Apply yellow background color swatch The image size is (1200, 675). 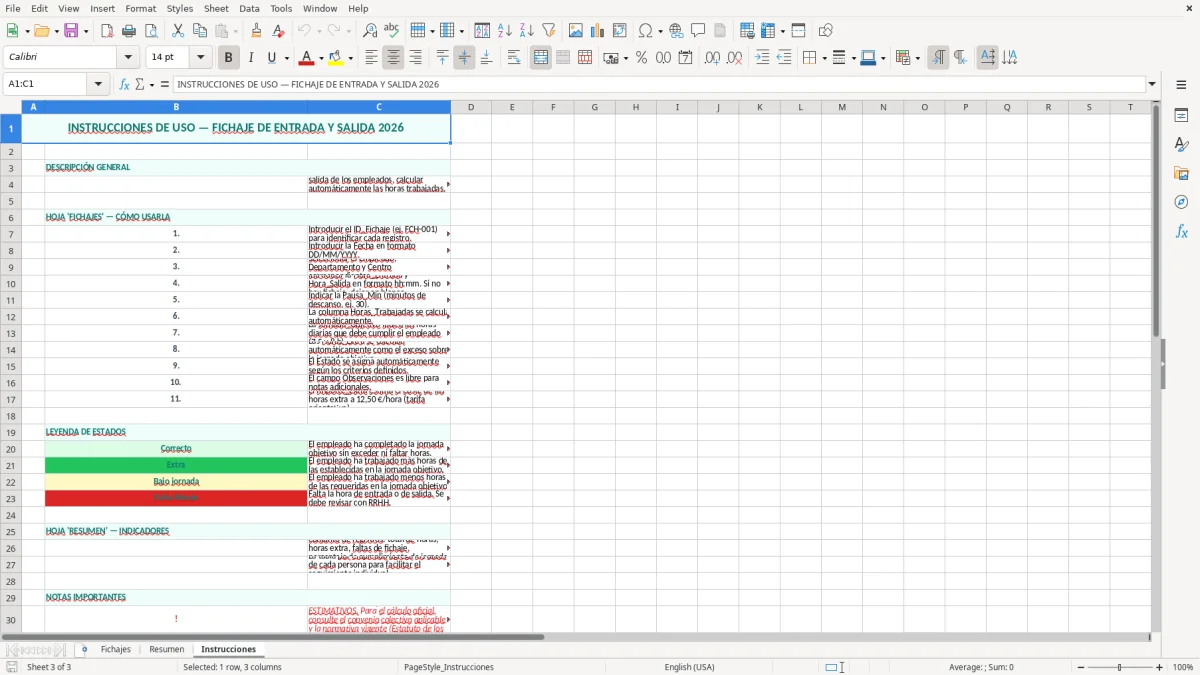pos(337,58)
